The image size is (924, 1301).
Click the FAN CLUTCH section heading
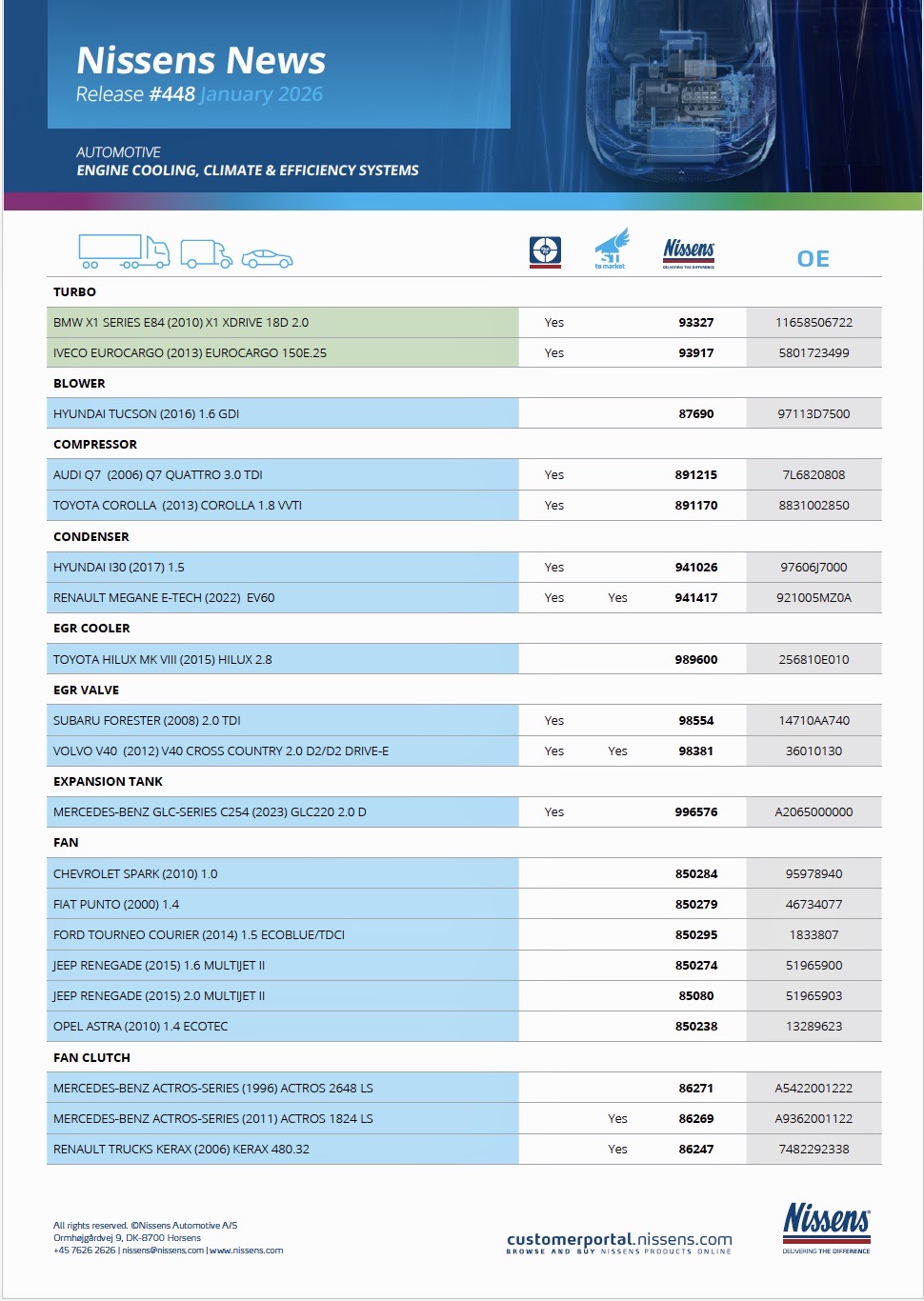point(91,1058)
